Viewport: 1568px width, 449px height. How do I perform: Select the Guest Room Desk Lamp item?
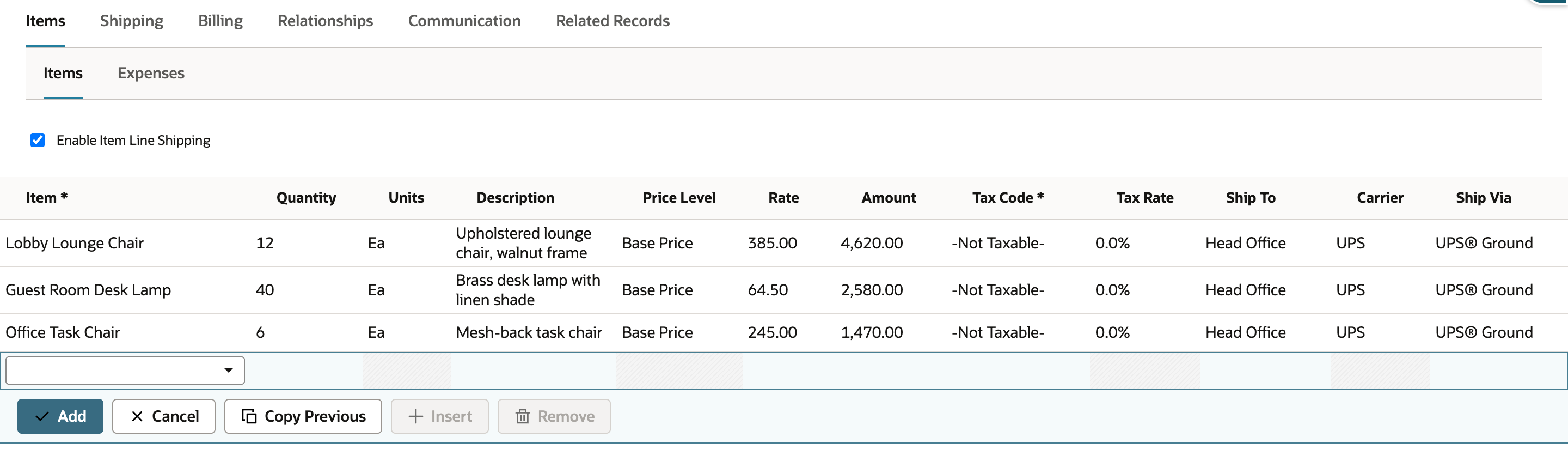click(x=88, y=290)
